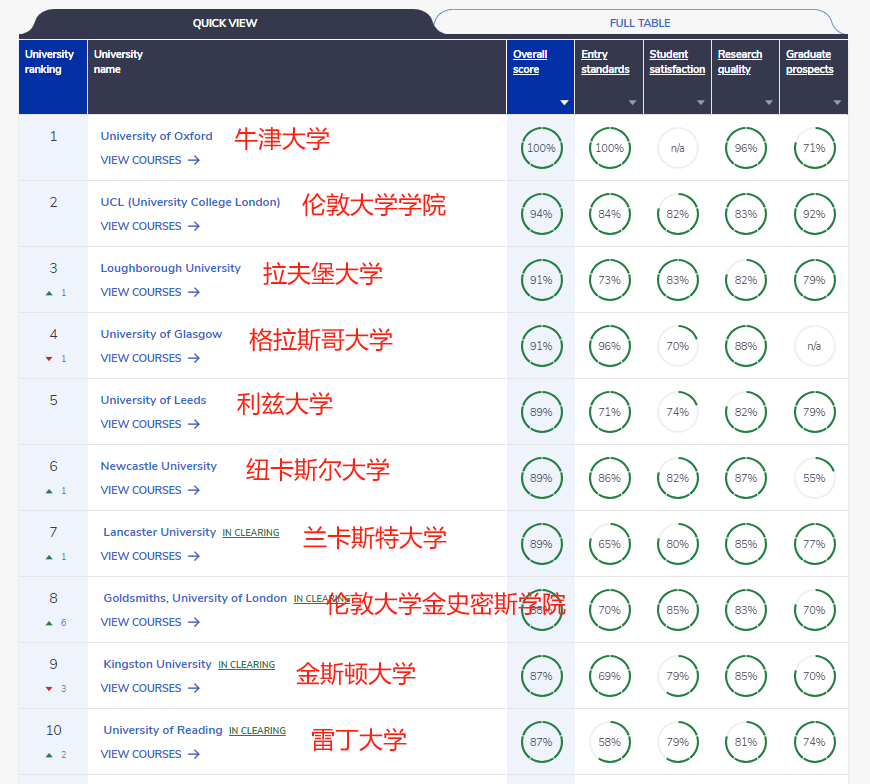Click View Courses under Lancaster University

[x=150, y=556]
